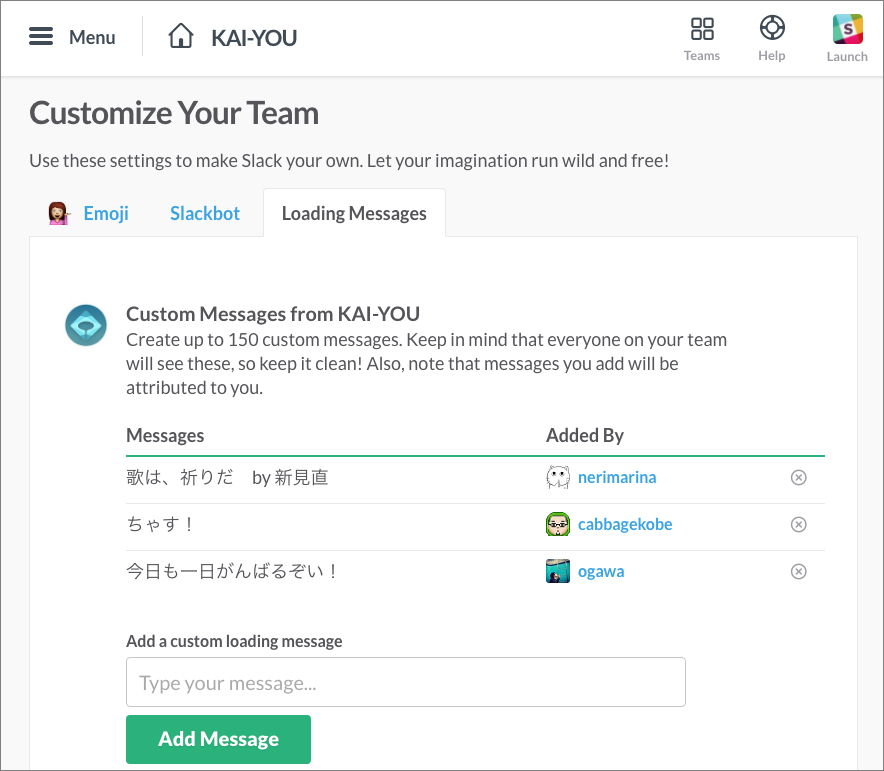Delete the message added by nerimarina
The height and width of the screenshot is (771, 884).
coord(798,477)
